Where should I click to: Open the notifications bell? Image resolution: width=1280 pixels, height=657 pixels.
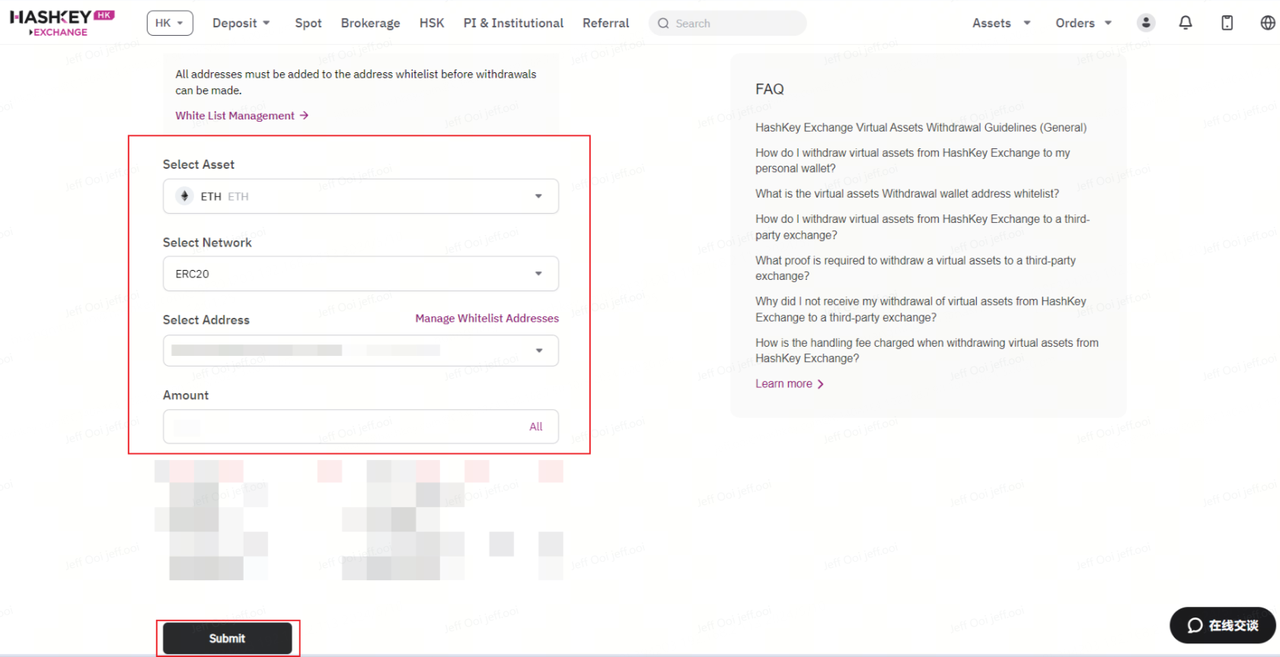click(1185, 23)
